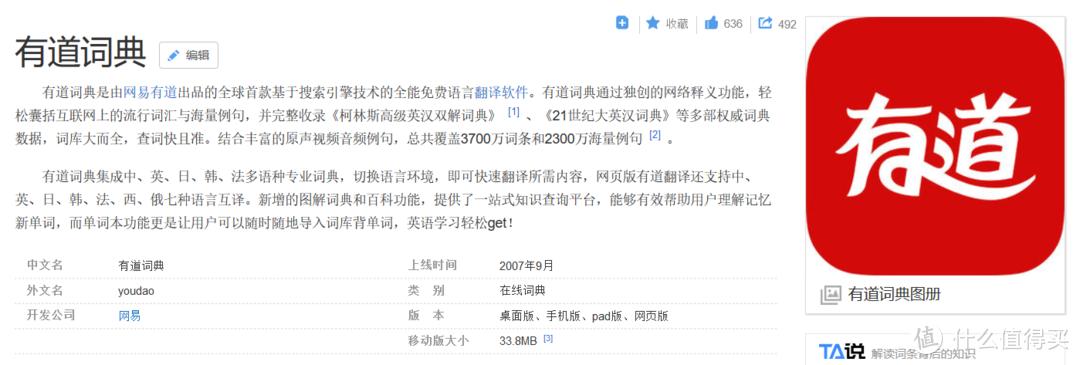The image size is (1080, 365).
Task: Click the pencil 编辑 edit button
Action: coord(189,55)
